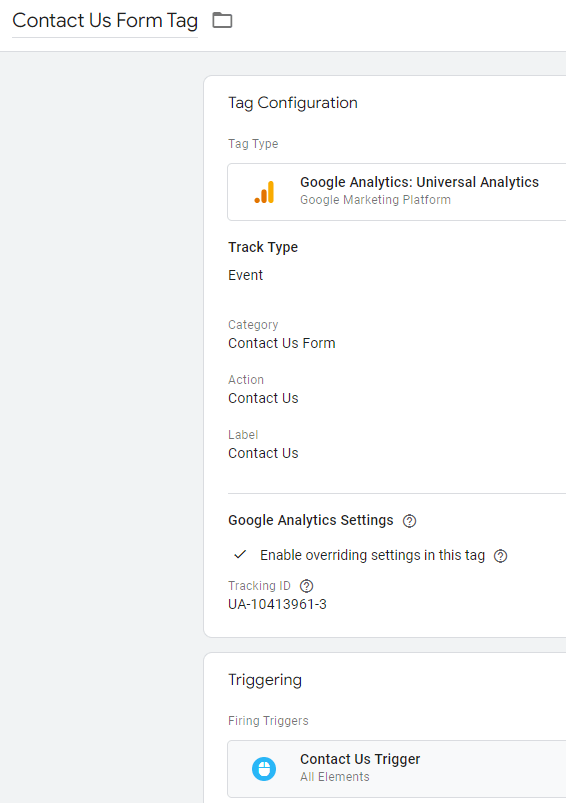This screenshot has width=566, height=803.
Task: Click the blue mouse click trigger icon
Action: [x=264, y=769]
